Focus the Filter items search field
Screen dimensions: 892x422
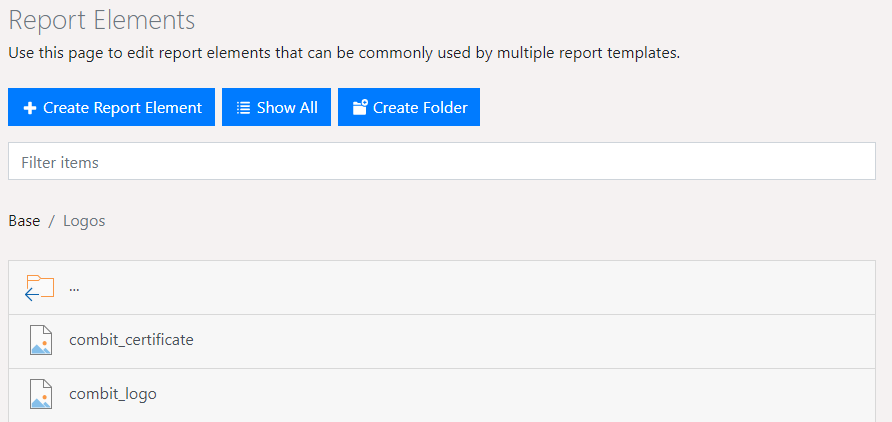[x=441, y=162]
